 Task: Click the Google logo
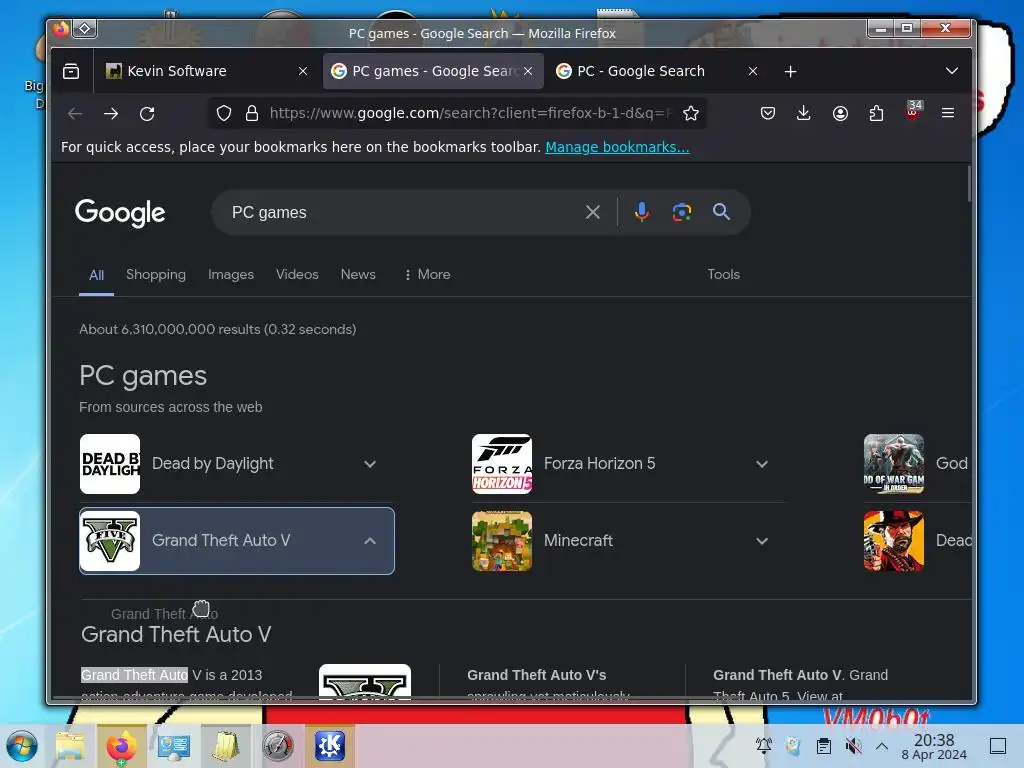[x=120, y=213]
